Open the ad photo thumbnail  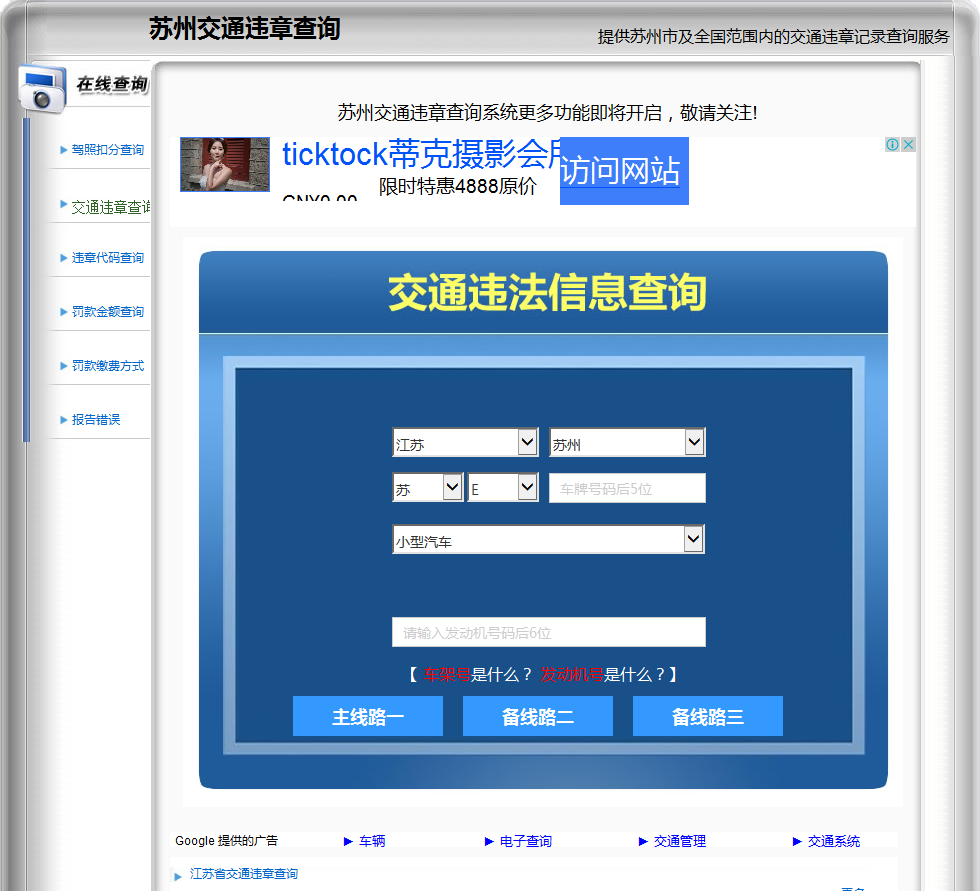pyautogui.click(x=225, y=164)
